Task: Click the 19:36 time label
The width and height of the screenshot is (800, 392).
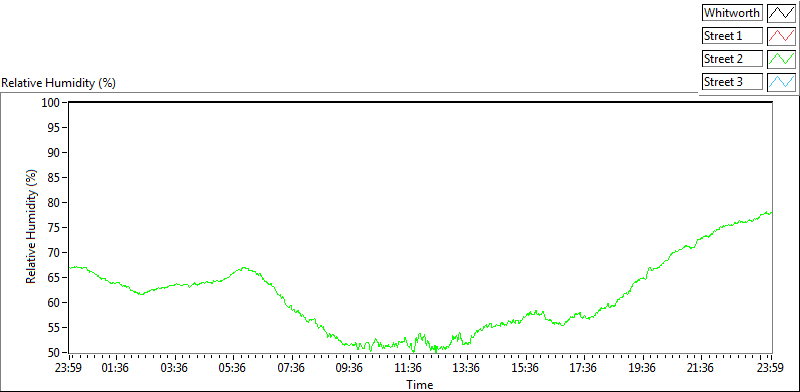Action: (642, 368)
